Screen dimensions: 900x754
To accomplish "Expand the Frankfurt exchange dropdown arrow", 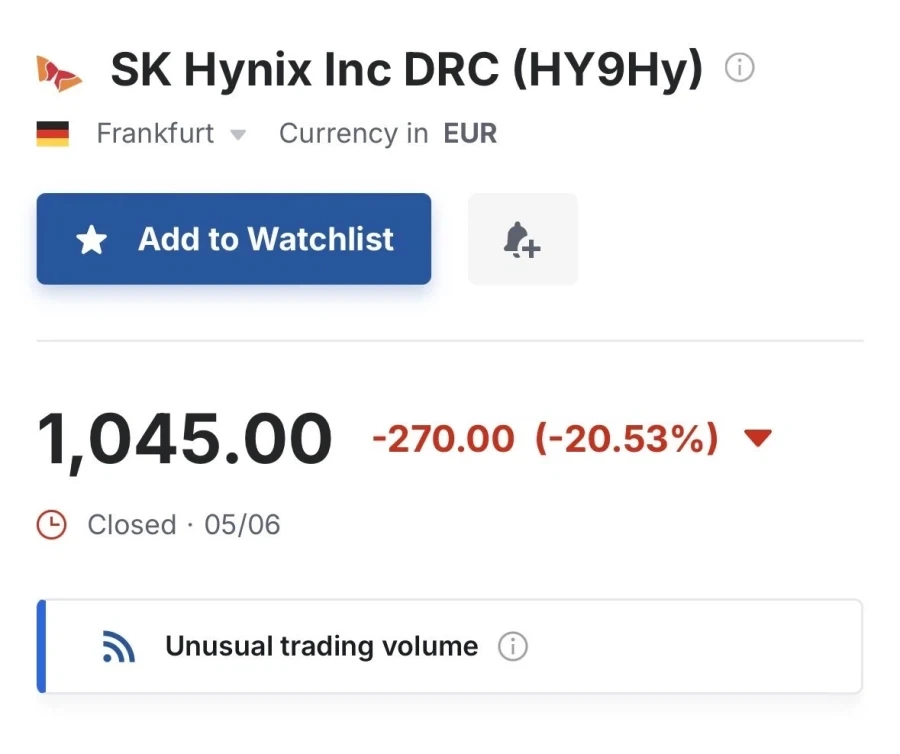I will [x=238, y=135].
